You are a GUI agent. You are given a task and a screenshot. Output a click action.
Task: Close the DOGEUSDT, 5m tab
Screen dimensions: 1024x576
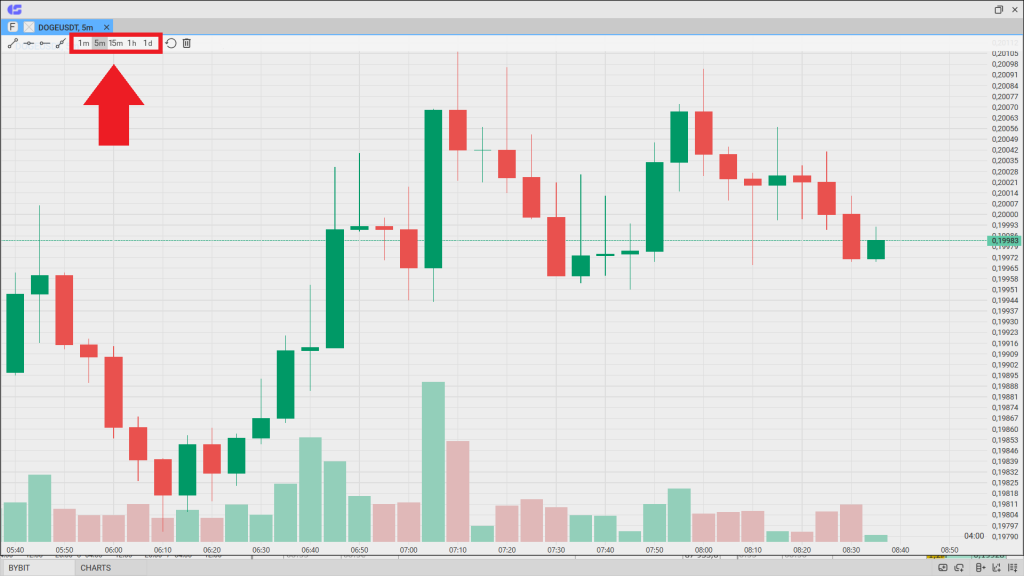[106, 27]
